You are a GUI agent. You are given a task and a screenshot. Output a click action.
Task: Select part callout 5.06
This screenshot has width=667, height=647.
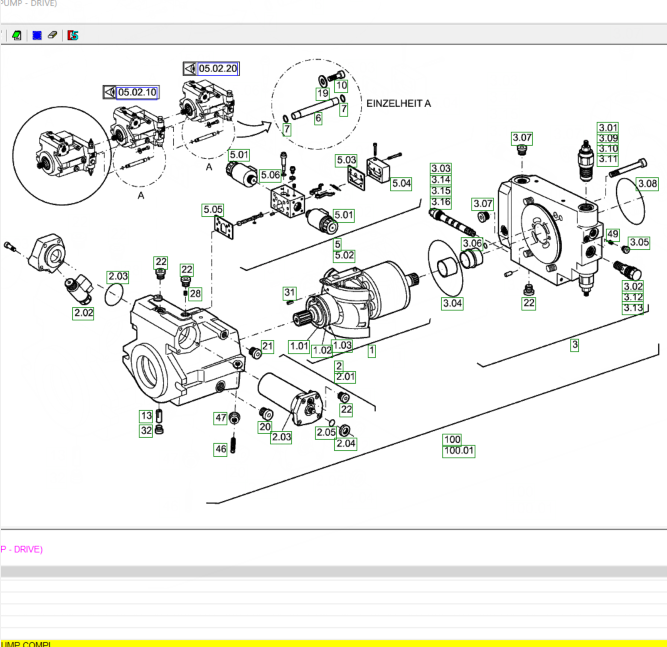pos(270,176)
